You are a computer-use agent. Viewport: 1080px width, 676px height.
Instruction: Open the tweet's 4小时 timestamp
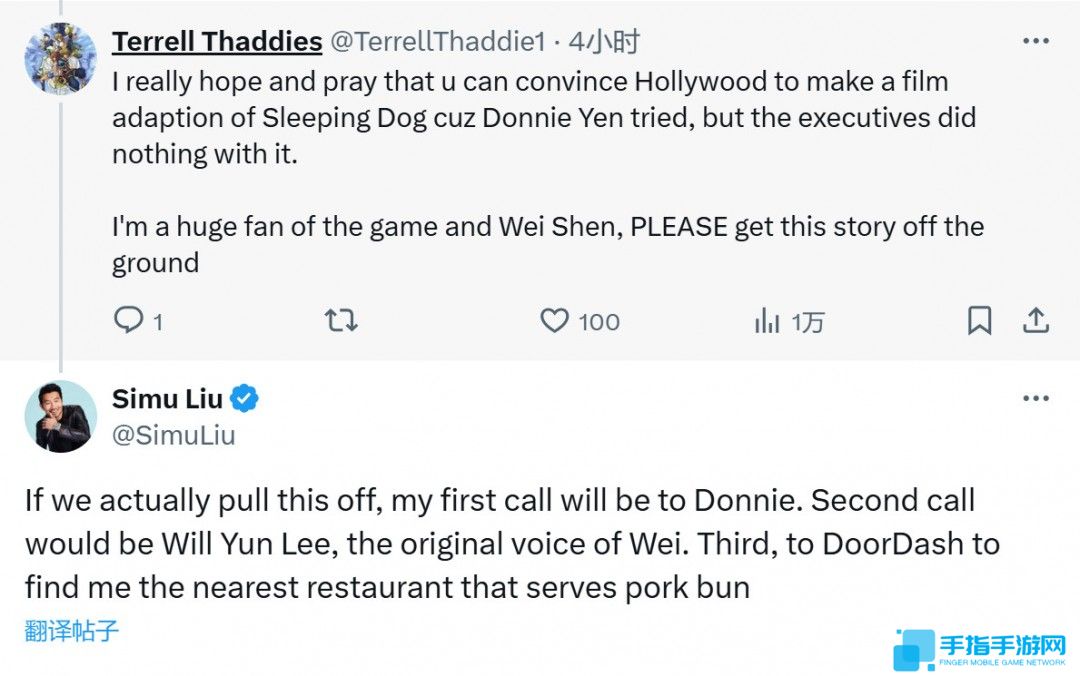coord(604,42)
